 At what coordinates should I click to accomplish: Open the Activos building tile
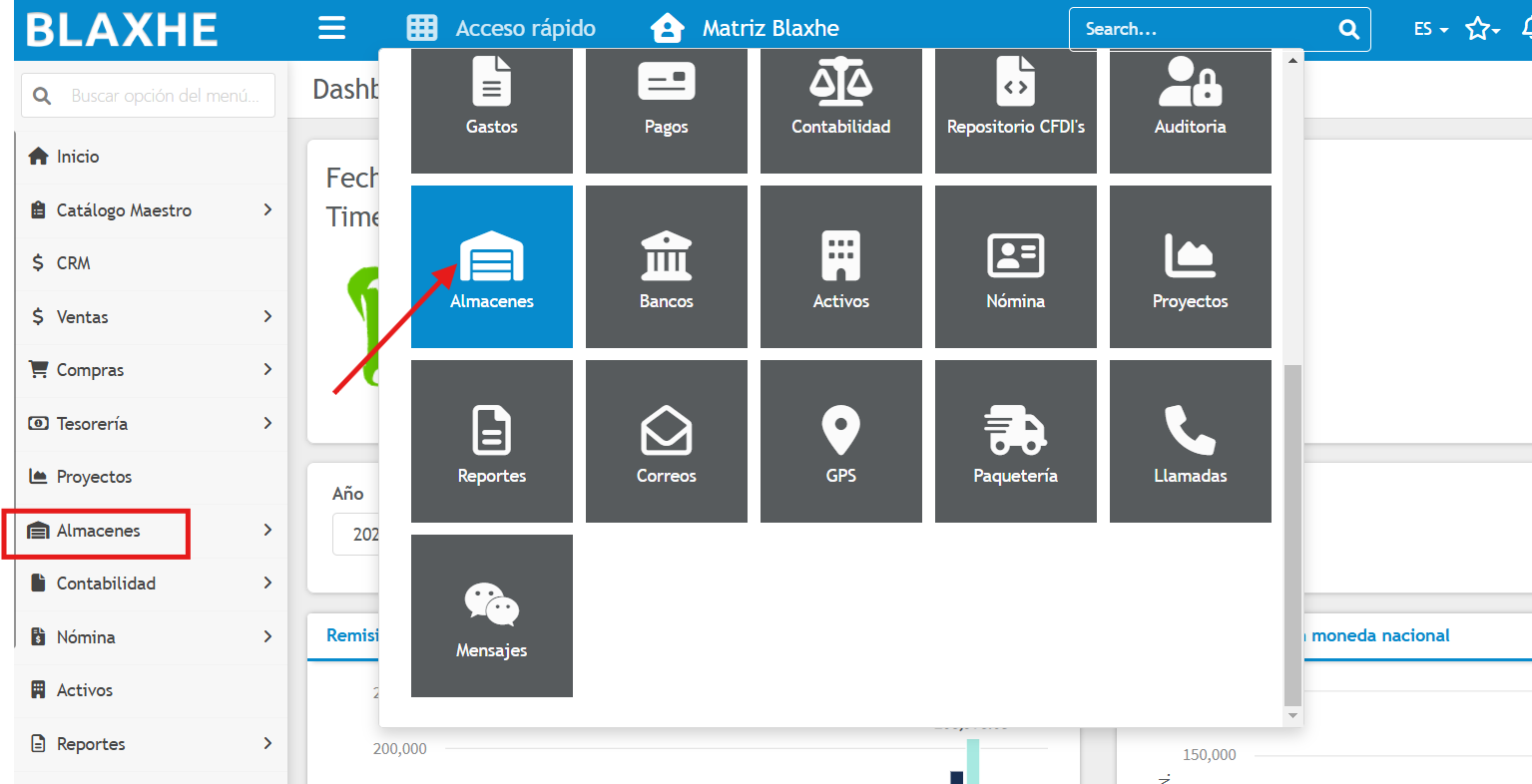841,266
